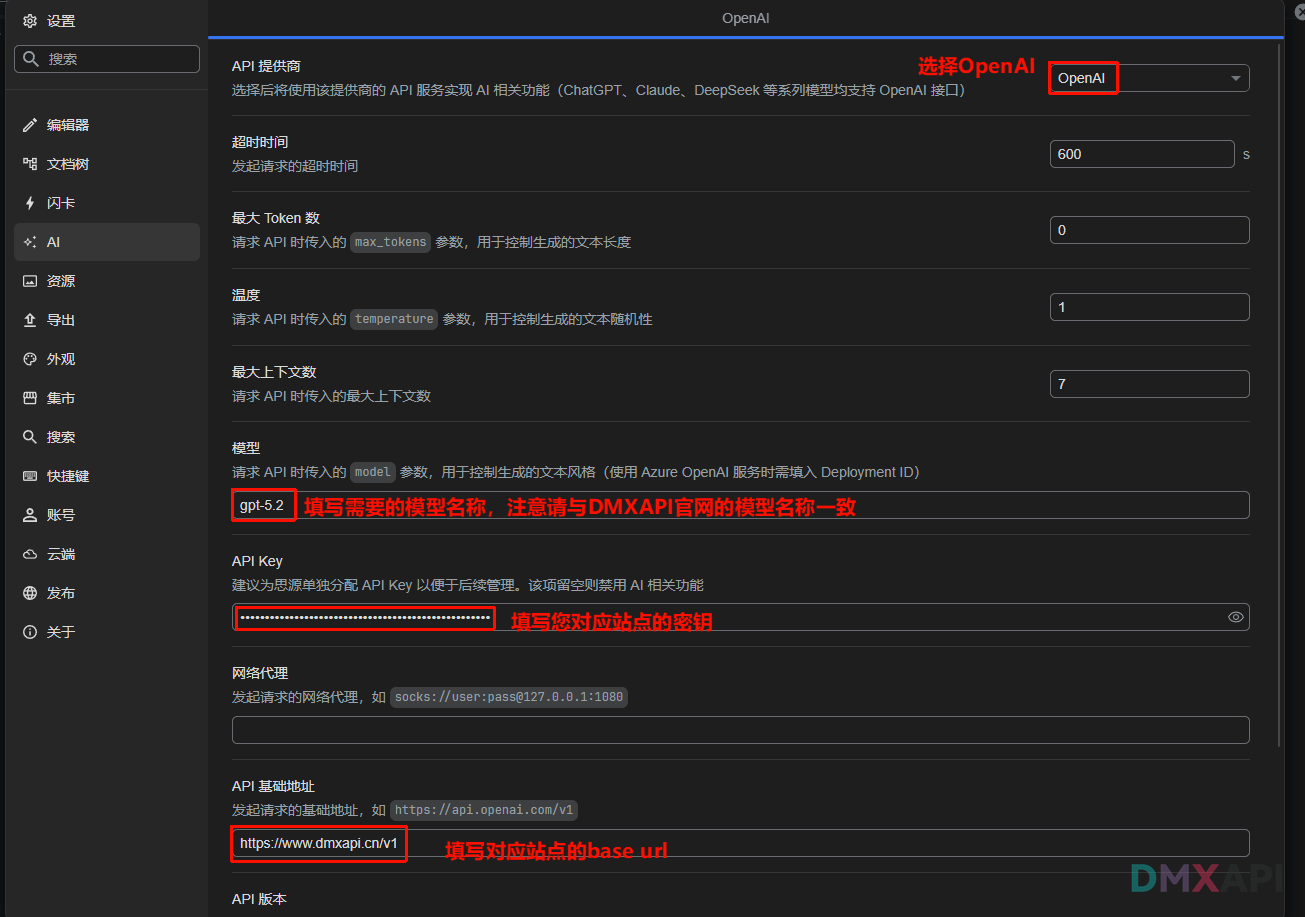Click the lightning icon for 闪卡
Screen dimensions: 1305x917
click(x=30, y=203)
